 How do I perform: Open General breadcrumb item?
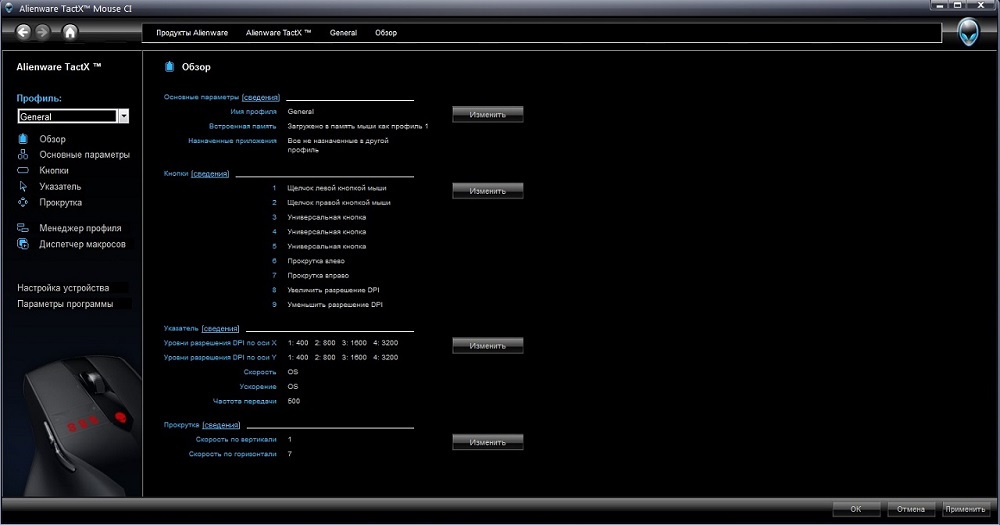pos(343,33)
